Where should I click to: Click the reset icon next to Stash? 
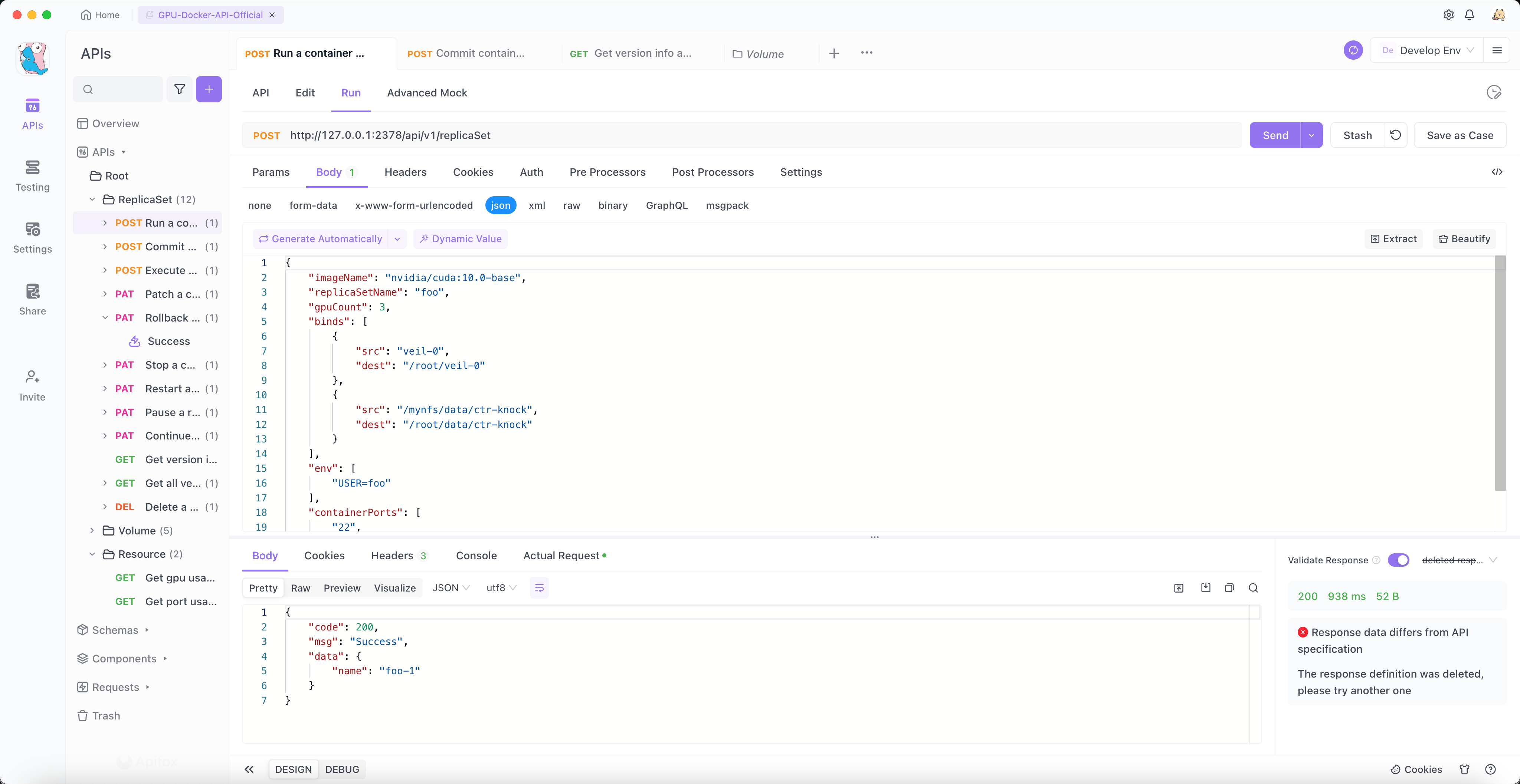[1395, 135]
